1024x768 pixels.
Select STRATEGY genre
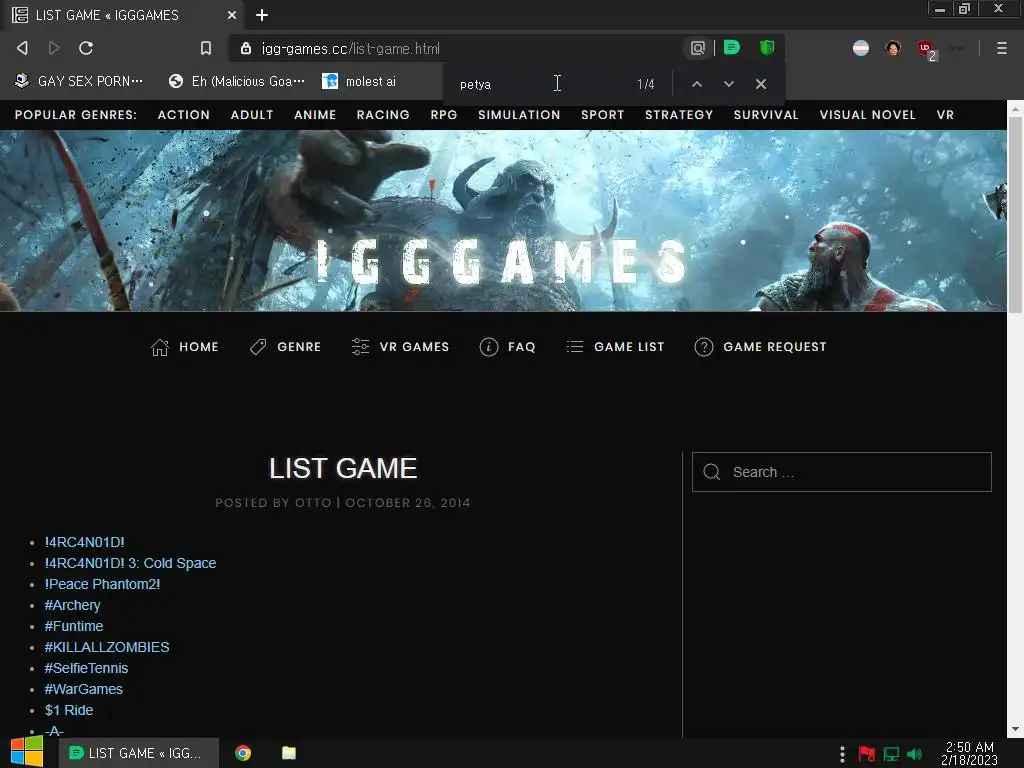click(x=679, y=115)
